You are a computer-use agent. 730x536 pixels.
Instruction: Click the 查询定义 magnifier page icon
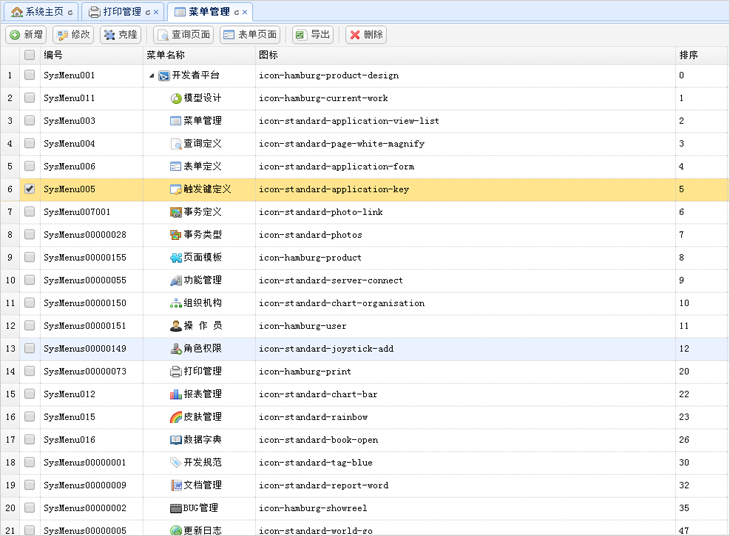176,144
